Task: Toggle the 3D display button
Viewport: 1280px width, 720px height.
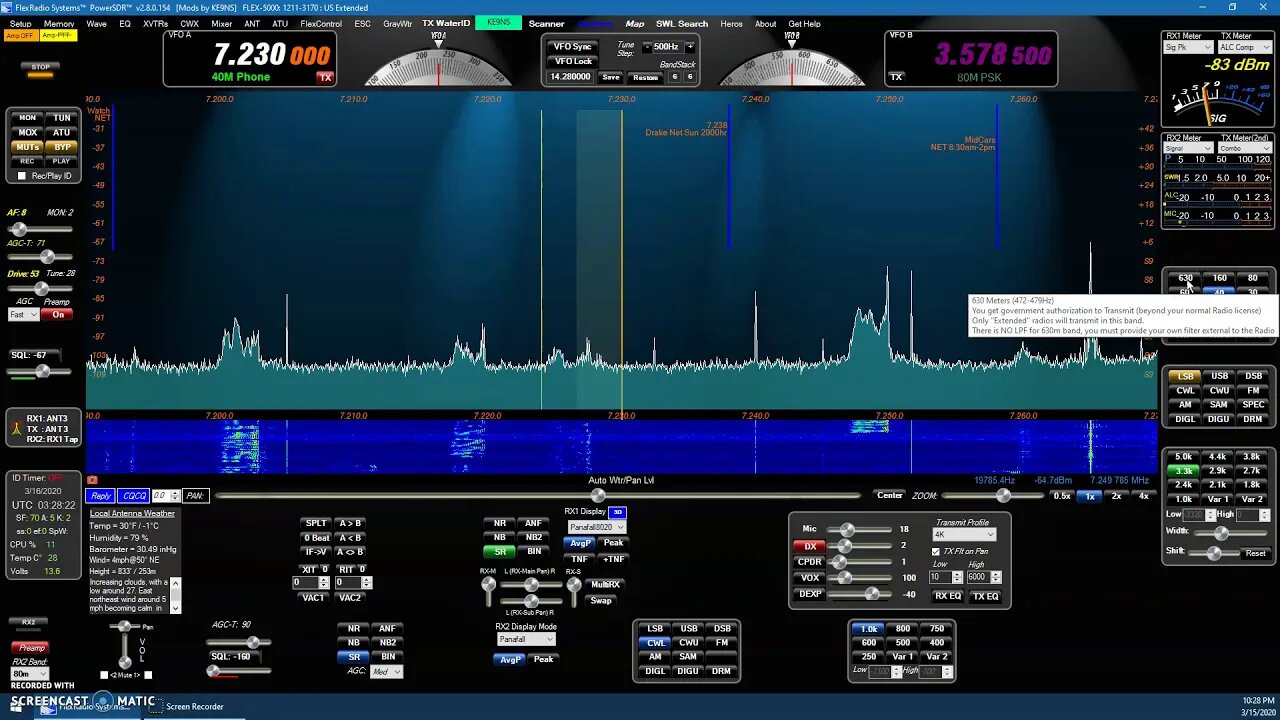Action: [x=617, y=512]
